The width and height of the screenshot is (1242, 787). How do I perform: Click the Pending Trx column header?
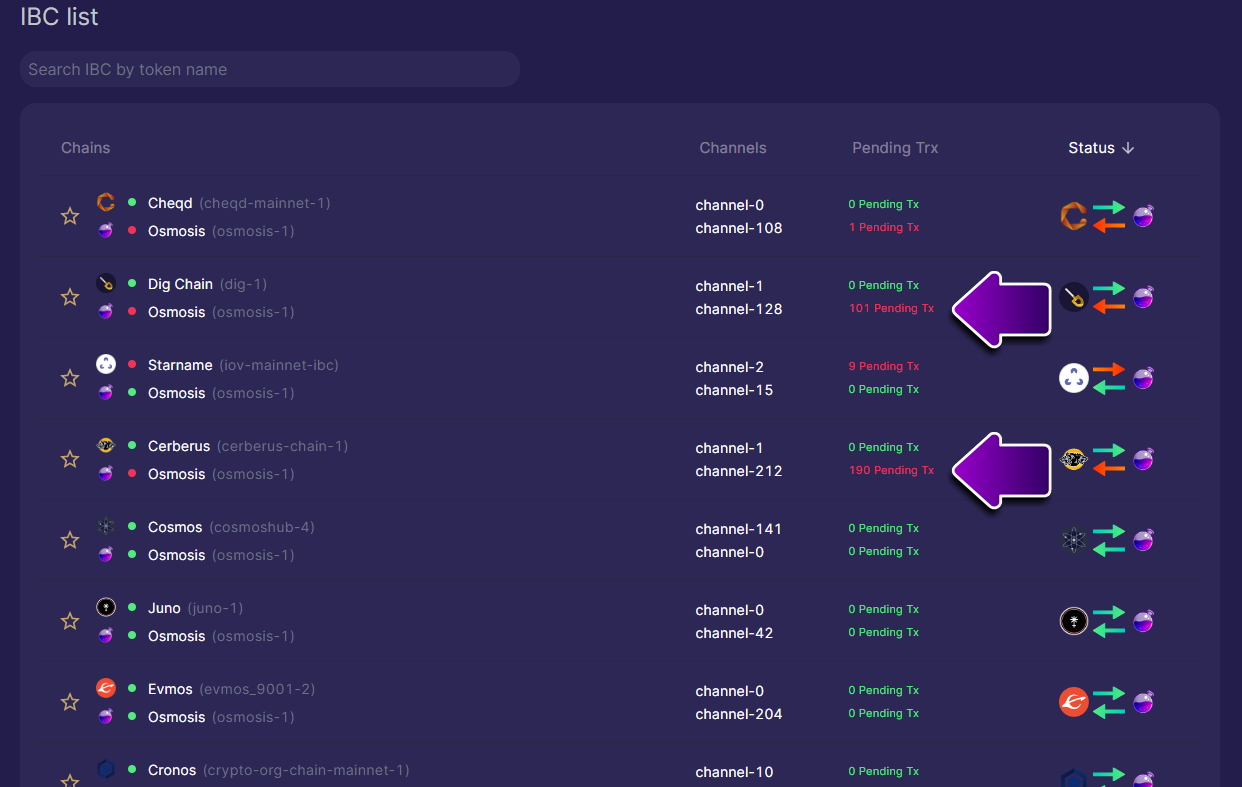pos(895,148)
